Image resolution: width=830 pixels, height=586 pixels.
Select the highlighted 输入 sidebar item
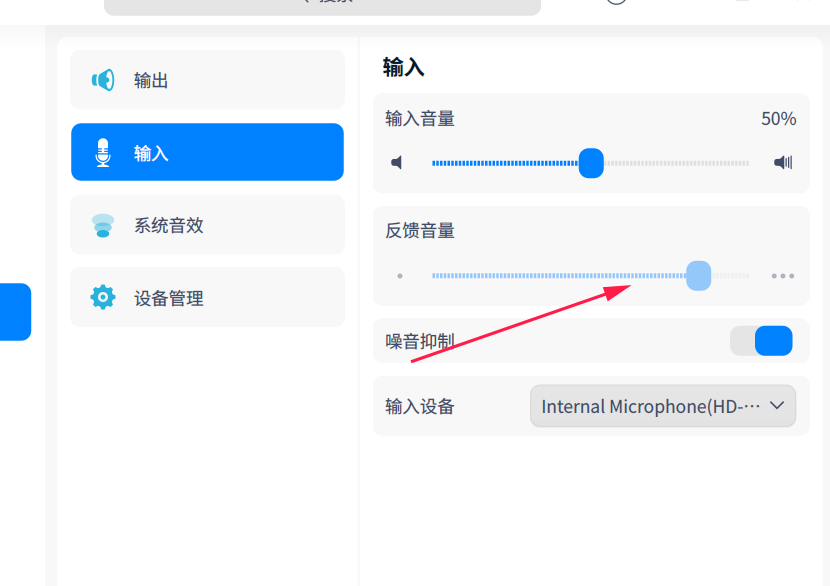(x=207, y=153)
